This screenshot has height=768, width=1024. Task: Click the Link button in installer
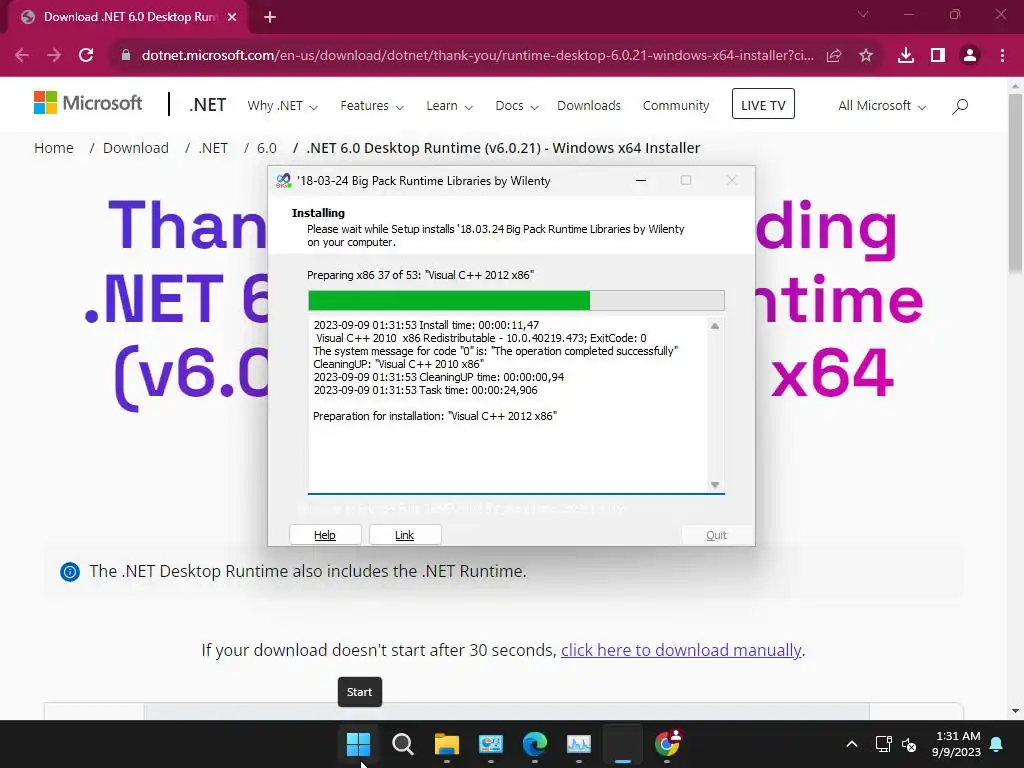click(405, 535)
